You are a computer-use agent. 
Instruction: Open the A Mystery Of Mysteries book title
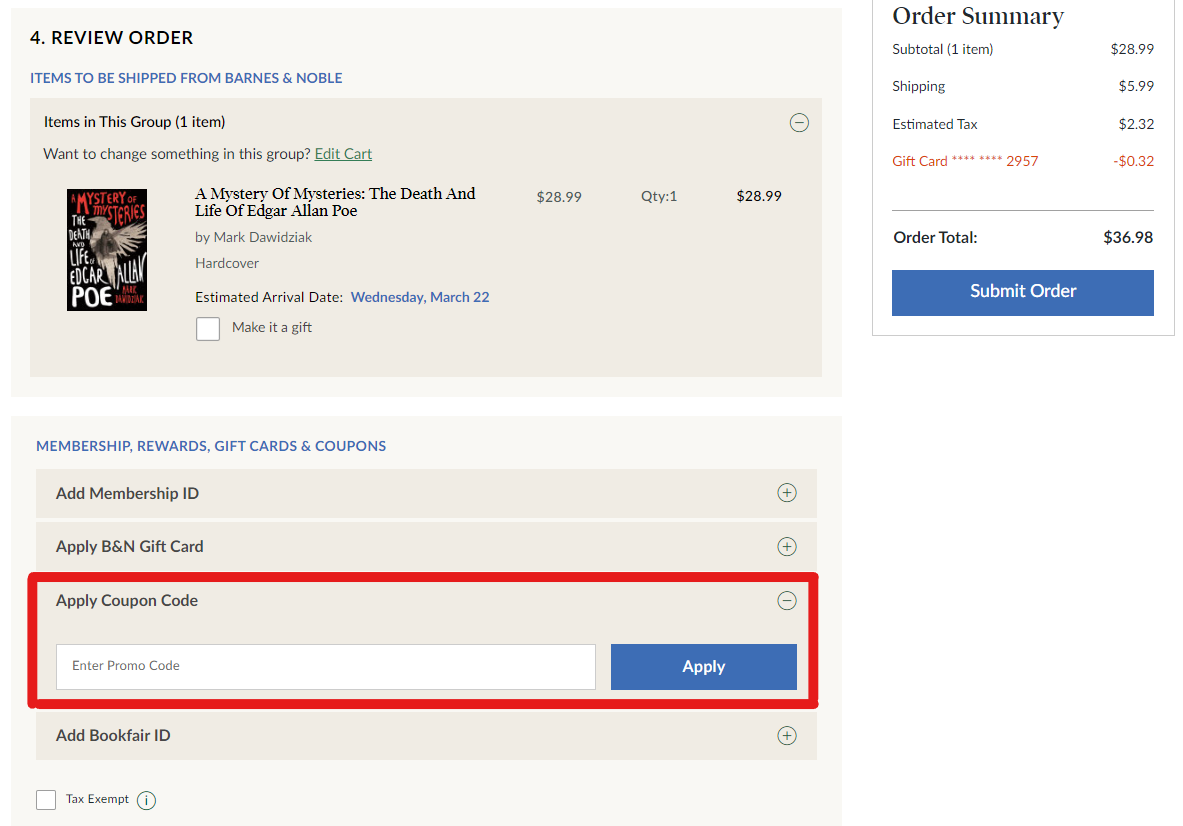(335, 202)
